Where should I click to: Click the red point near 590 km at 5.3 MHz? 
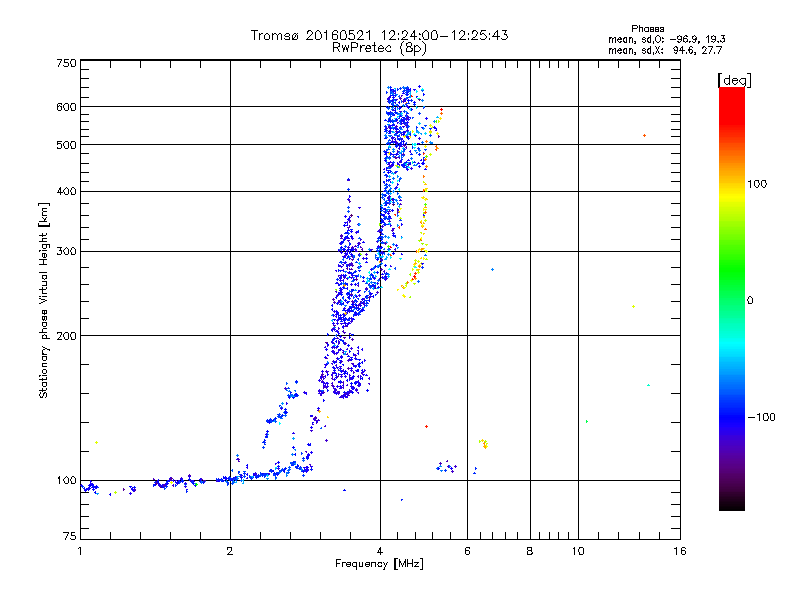coord(441,110)
